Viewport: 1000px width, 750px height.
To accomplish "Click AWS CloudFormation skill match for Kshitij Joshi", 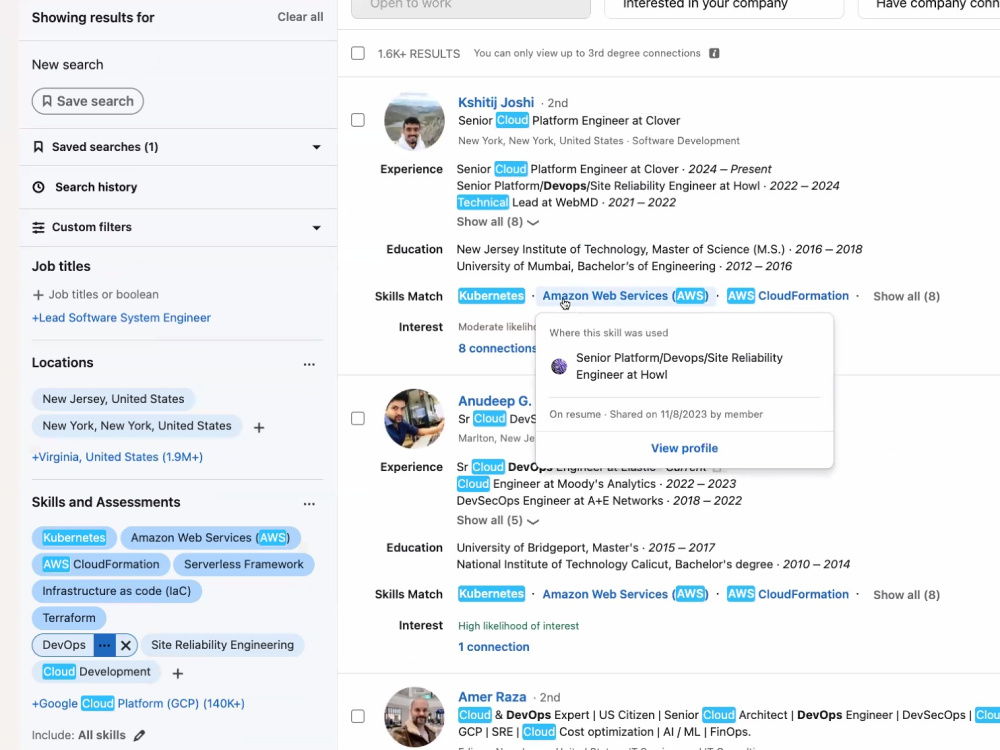I will [788, 296].
